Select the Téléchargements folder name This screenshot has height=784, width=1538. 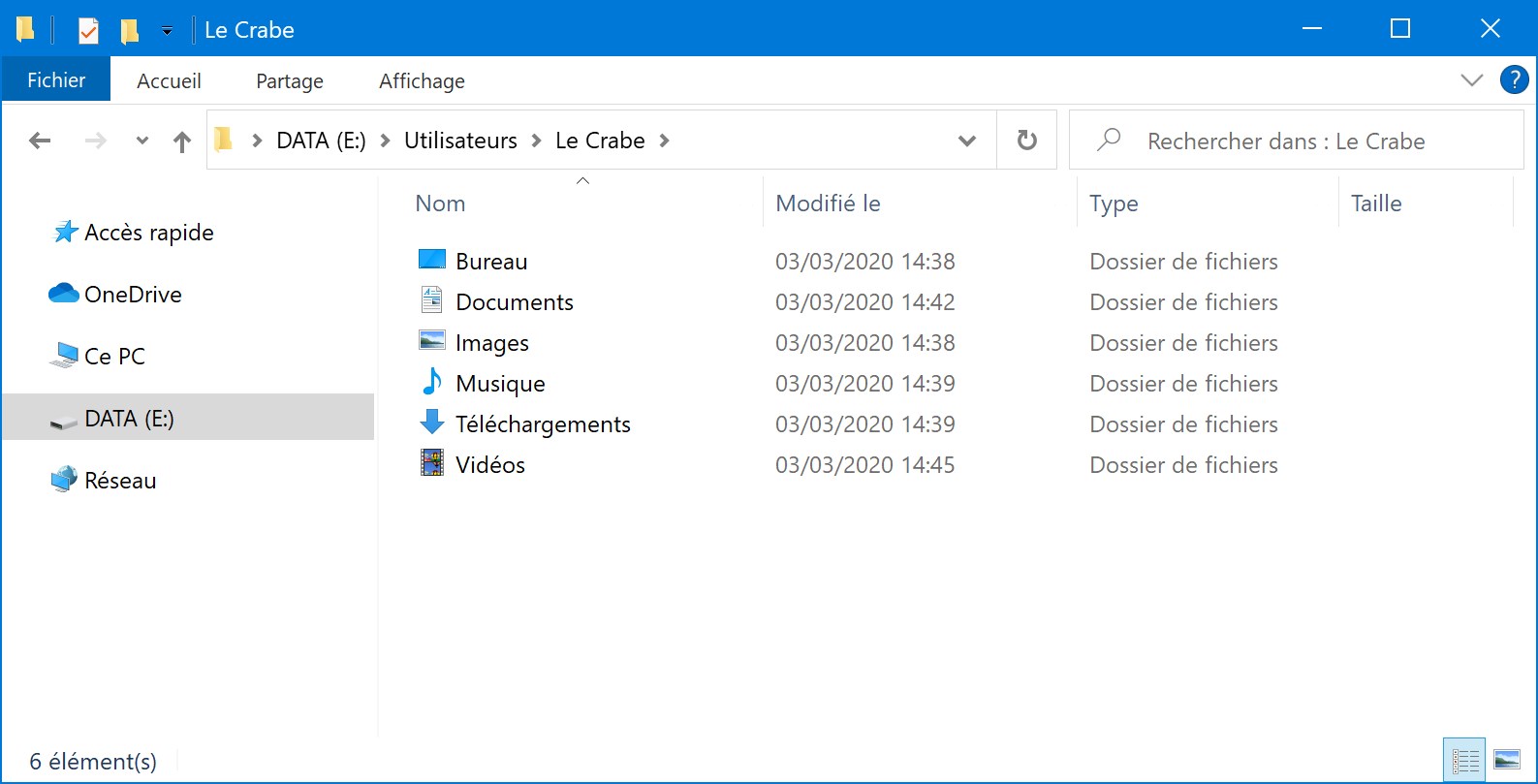543,424
